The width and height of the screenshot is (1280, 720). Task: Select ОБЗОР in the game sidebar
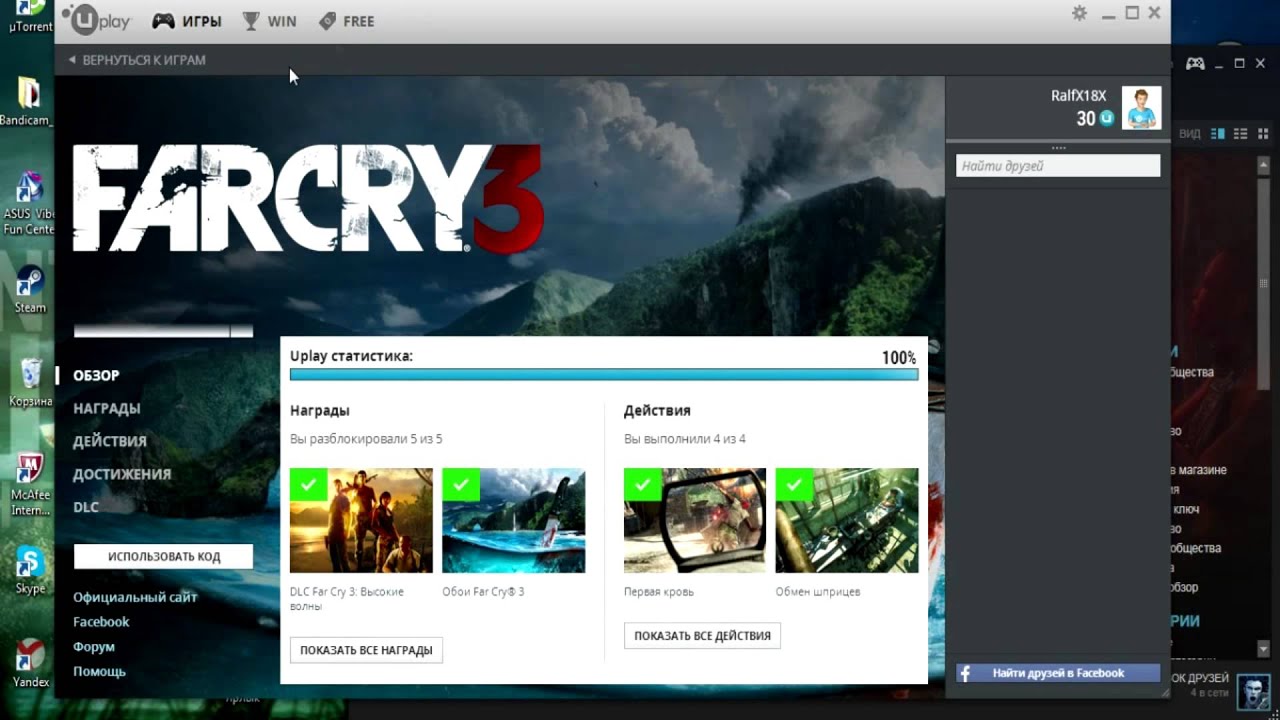96,375
